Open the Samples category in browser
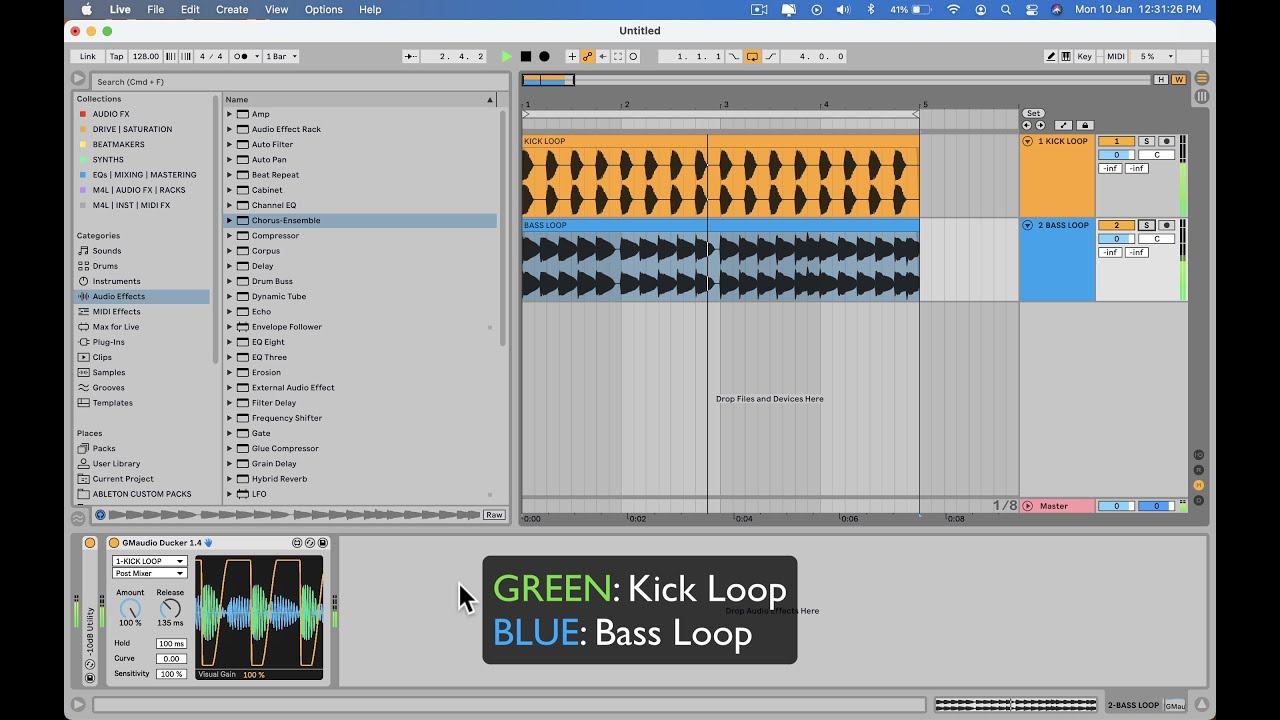 [109, 372]
